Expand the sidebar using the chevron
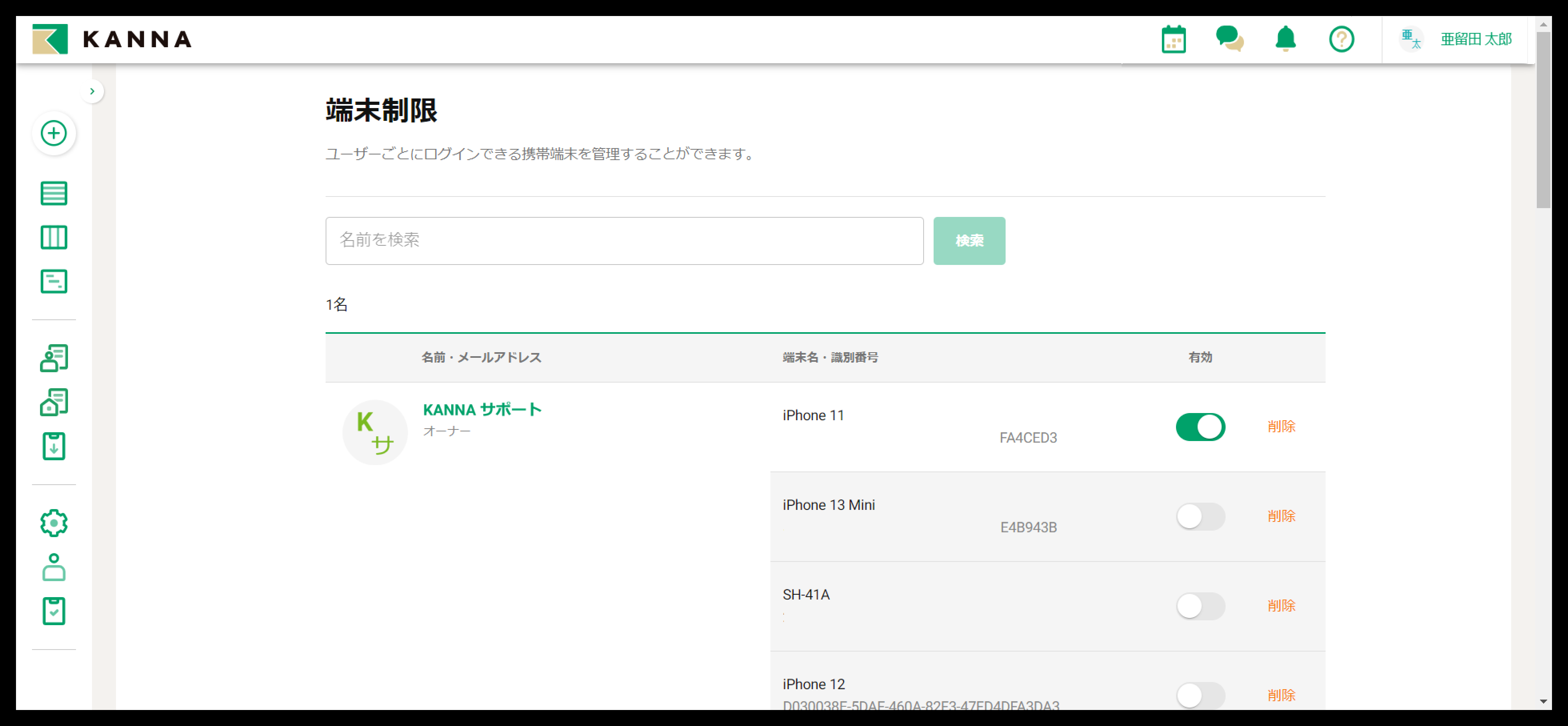This screenshot has width=1568, height=726. click(x=92, y=91)
